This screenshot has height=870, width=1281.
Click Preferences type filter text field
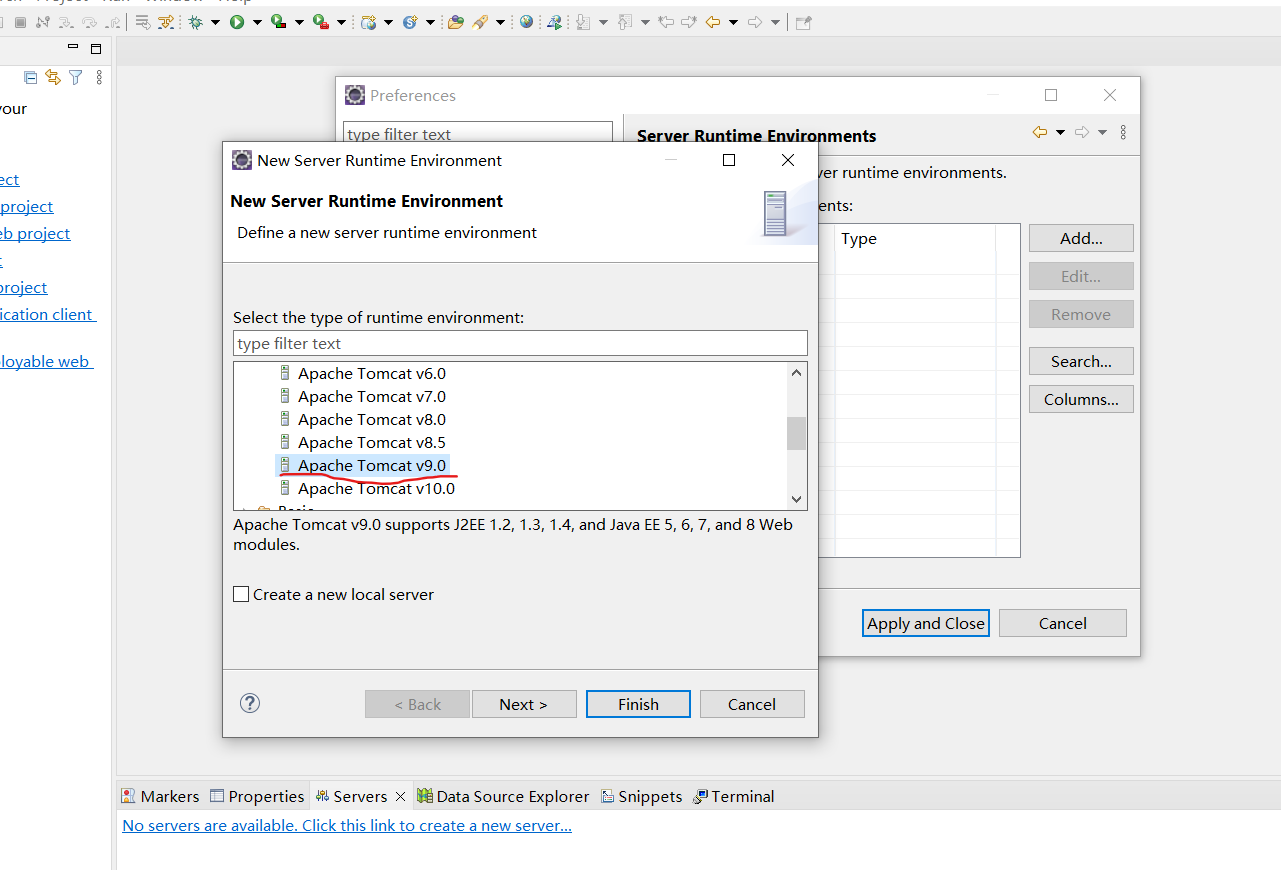click(478, 134)
